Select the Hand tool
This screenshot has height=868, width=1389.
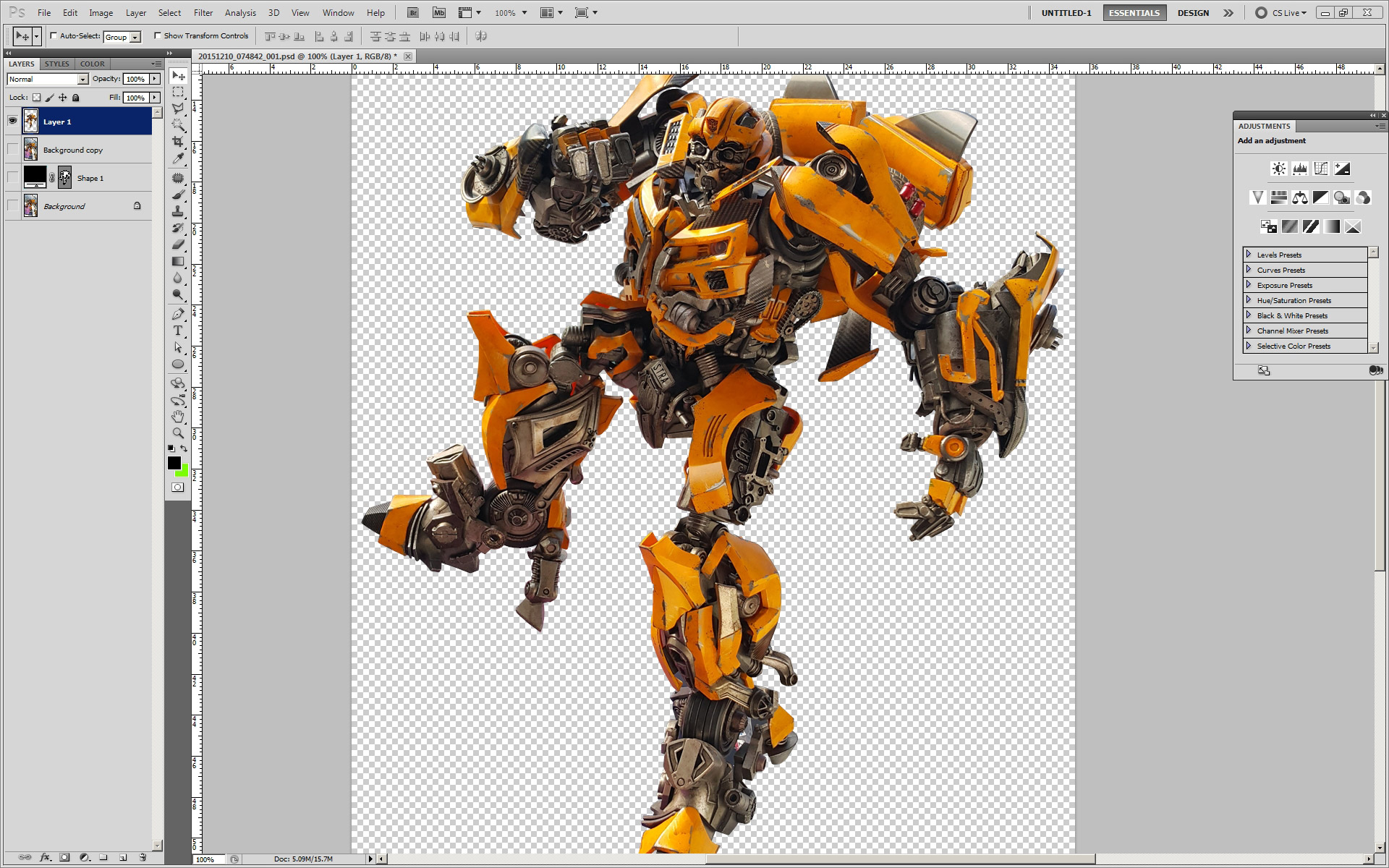pyautogui.click(x=178, y=417)
